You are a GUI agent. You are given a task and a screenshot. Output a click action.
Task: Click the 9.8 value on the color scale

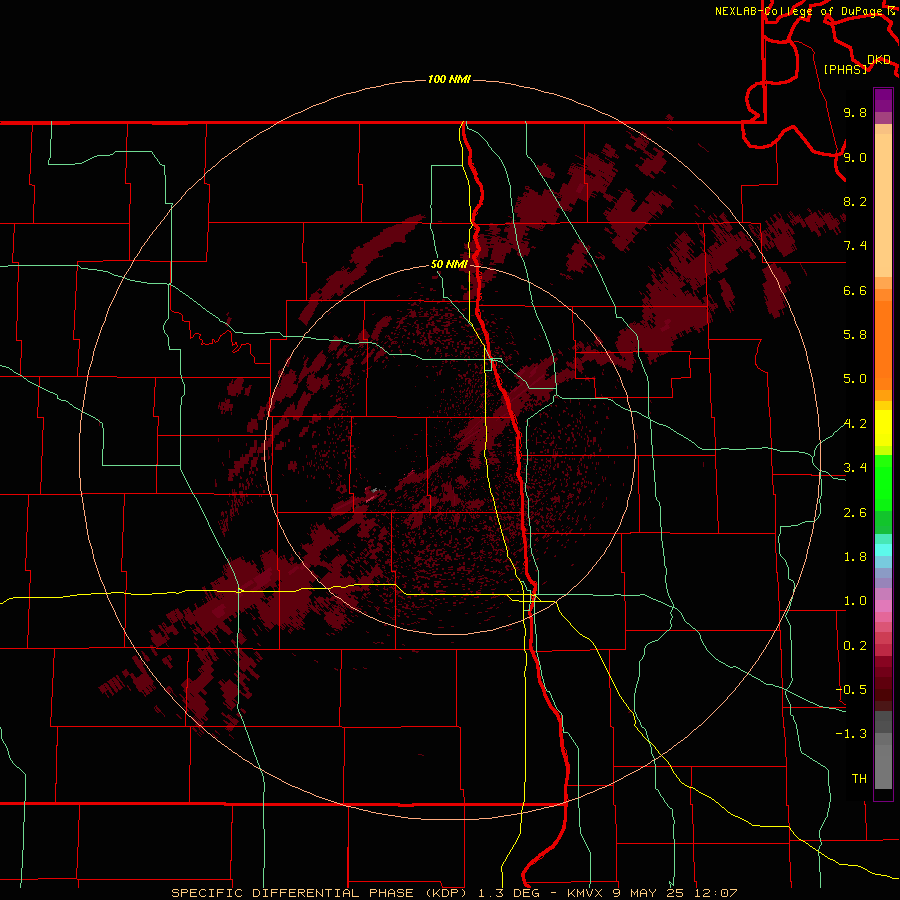coord(855,112)
